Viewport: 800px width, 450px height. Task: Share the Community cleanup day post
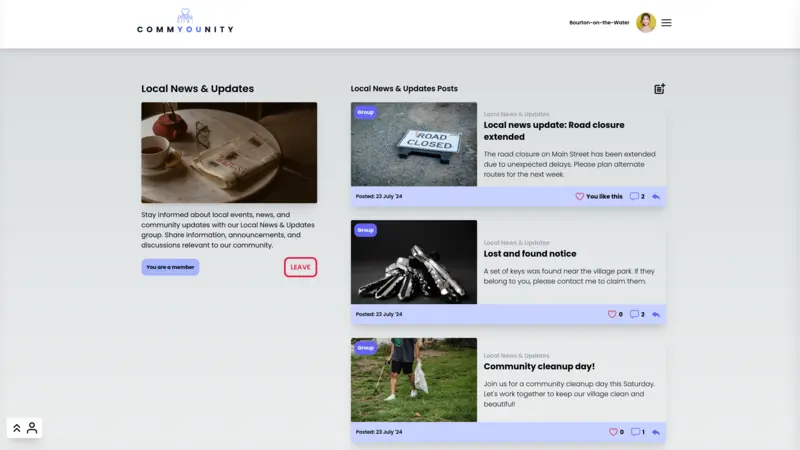[x=656, y=432]
